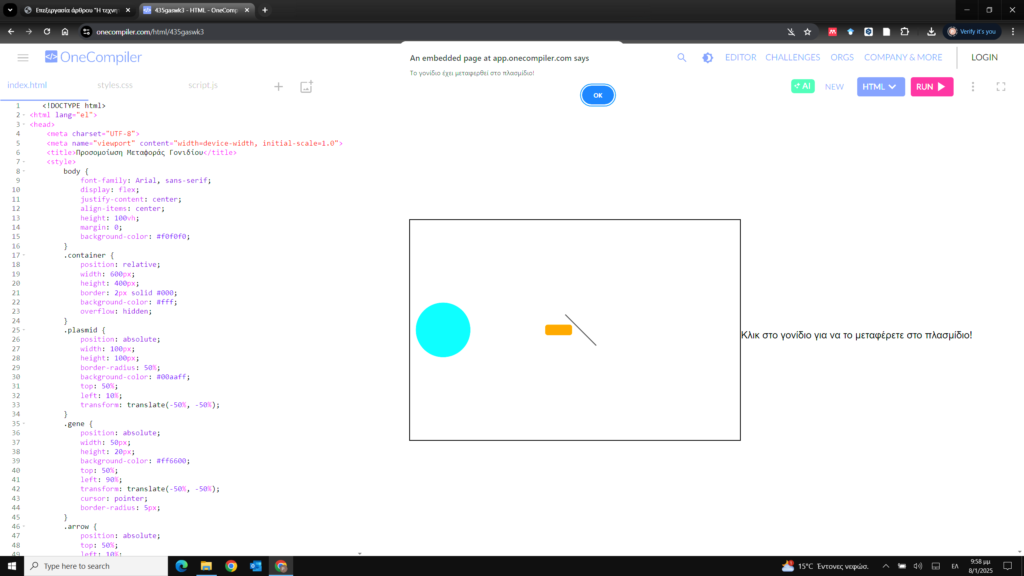Open the COMPANY & MORE menu

pyautogui.click(x=902, y=57)
